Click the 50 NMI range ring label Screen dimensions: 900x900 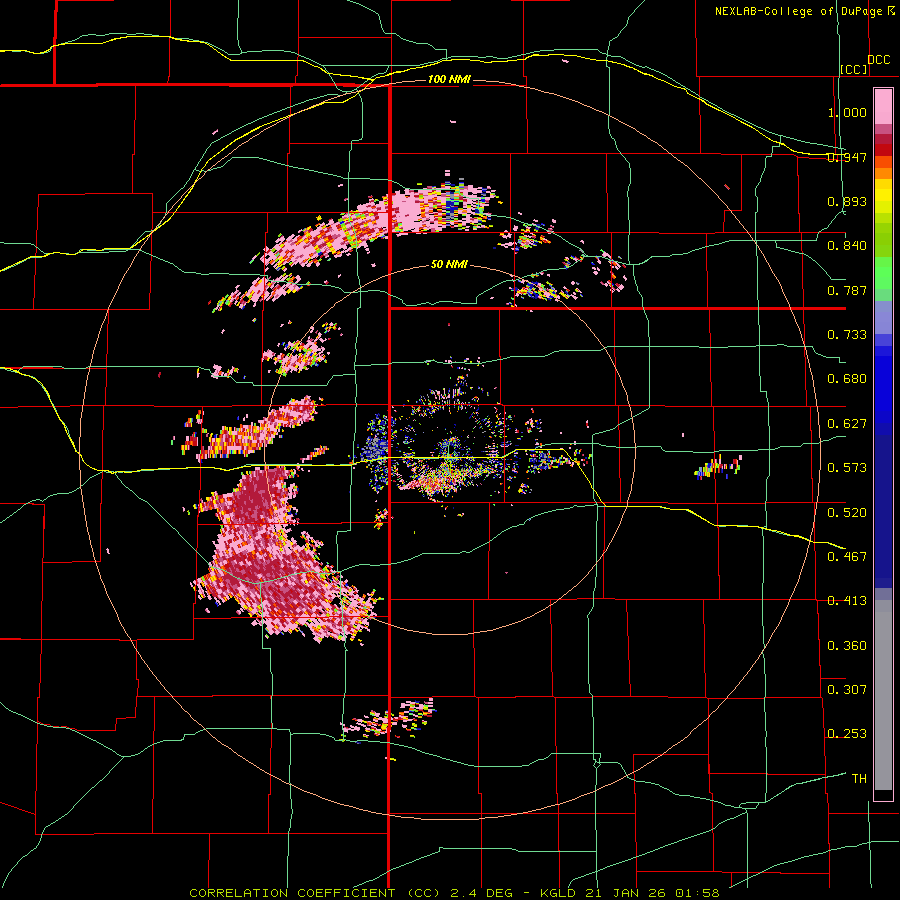click(x=449, y=265)
